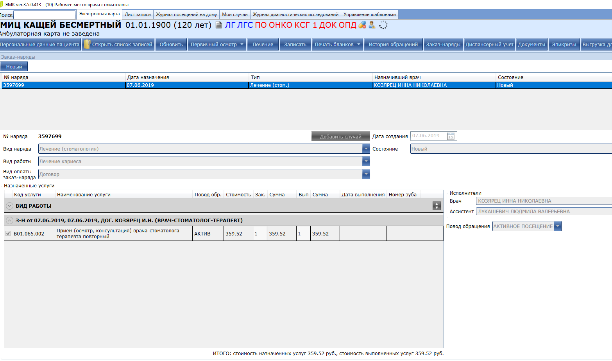Click the document icon after patient age

click(219, 25)
